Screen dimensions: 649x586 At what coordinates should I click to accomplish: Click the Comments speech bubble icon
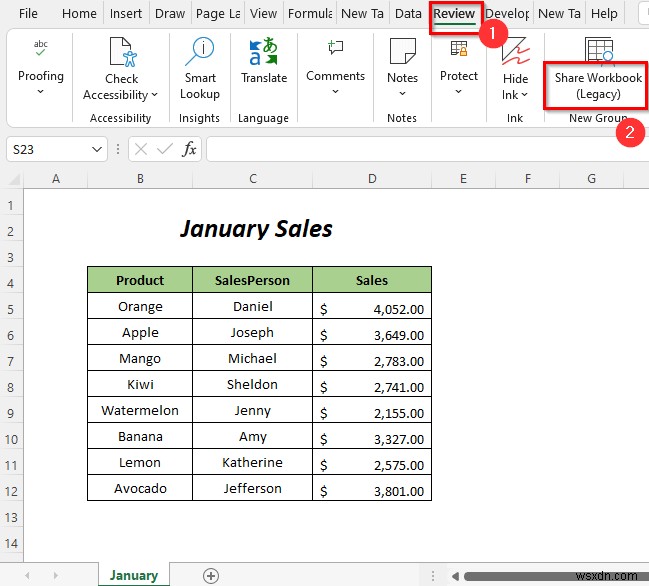335,48
